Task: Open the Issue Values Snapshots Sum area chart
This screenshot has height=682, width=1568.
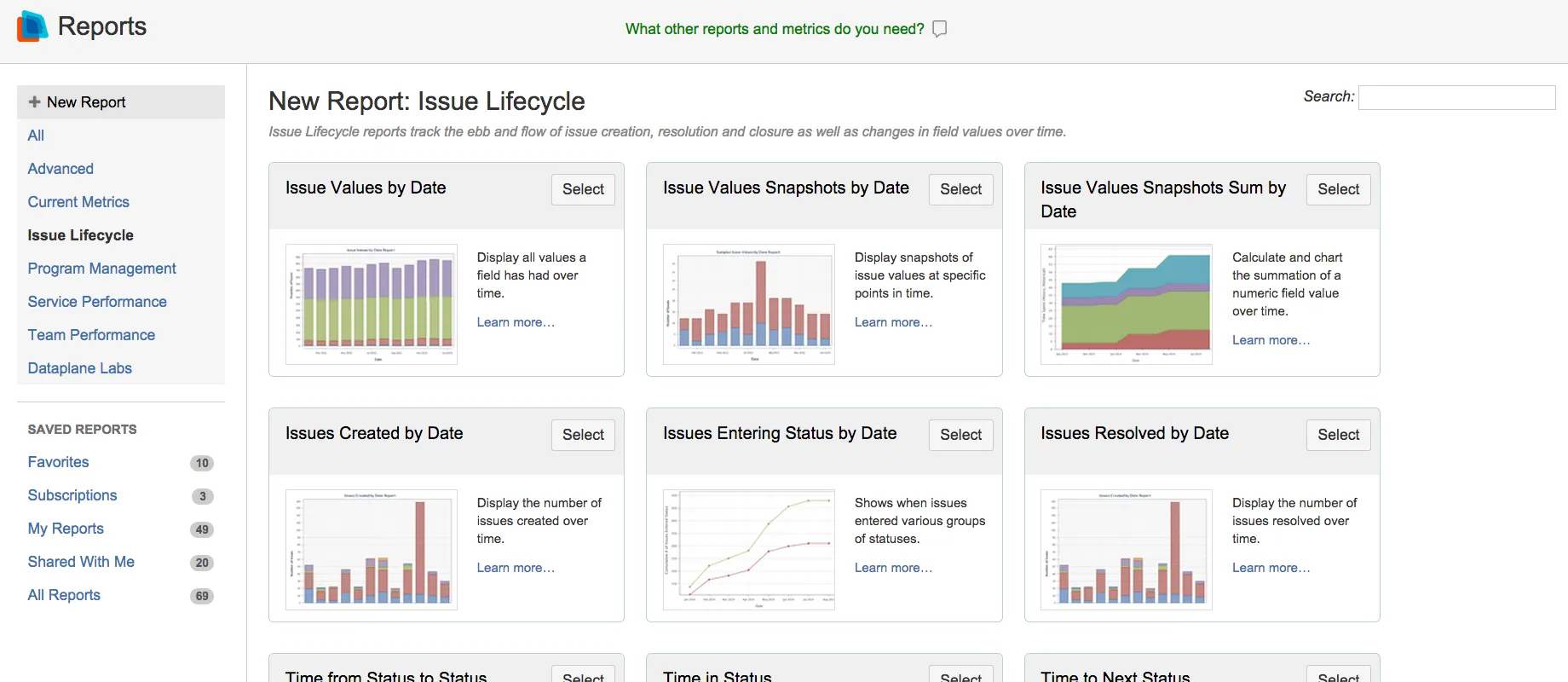Action: [x=1126, y=304]
